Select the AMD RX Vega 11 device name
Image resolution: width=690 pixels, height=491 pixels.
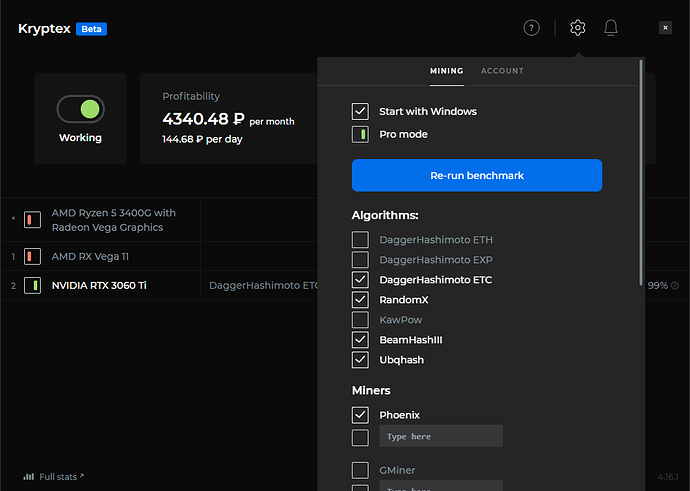click(x=90, y=256)
